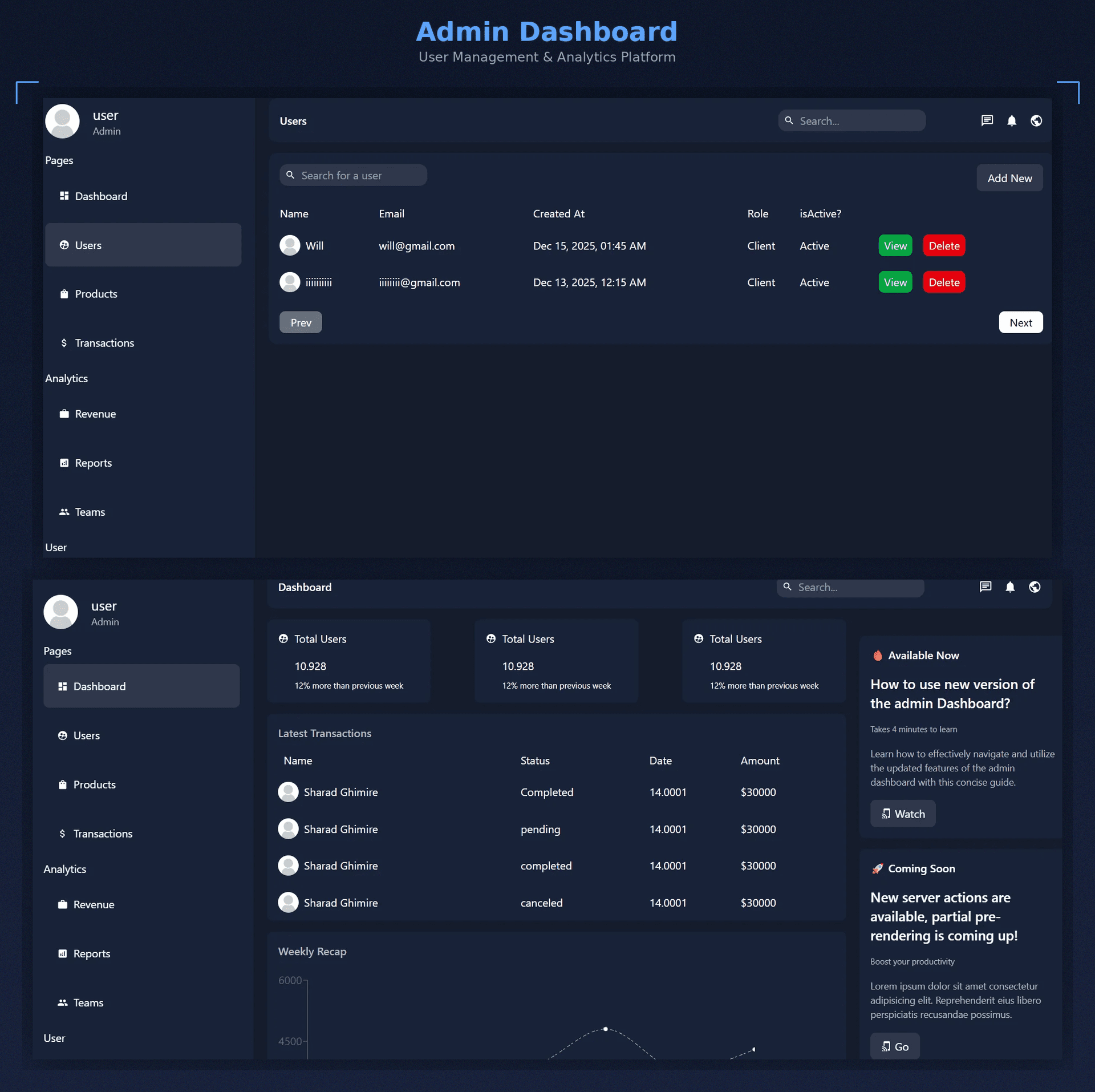1095x1092 pixels.
Task: Click user profile avatar in top sidebar
Action: pos(62,121)
